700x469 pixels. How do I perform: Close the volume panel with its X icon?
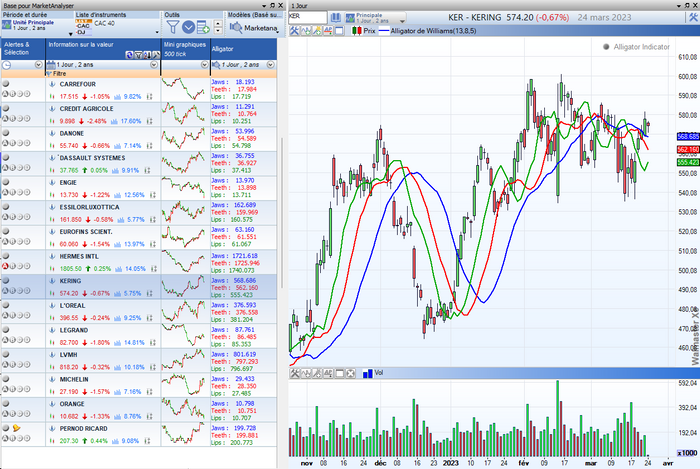(x=350, y=373)
